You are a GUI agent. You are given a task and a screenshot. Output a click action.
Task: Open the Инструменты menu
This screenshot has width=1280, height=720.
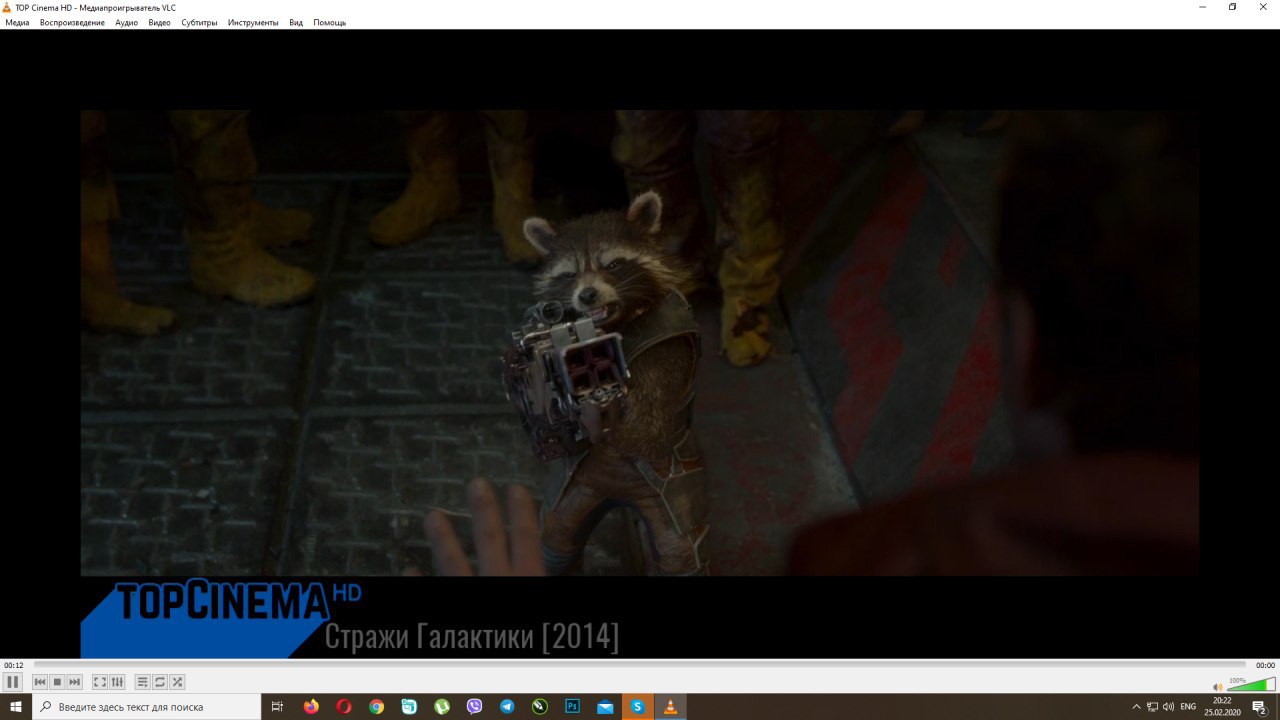coord(253,22)
